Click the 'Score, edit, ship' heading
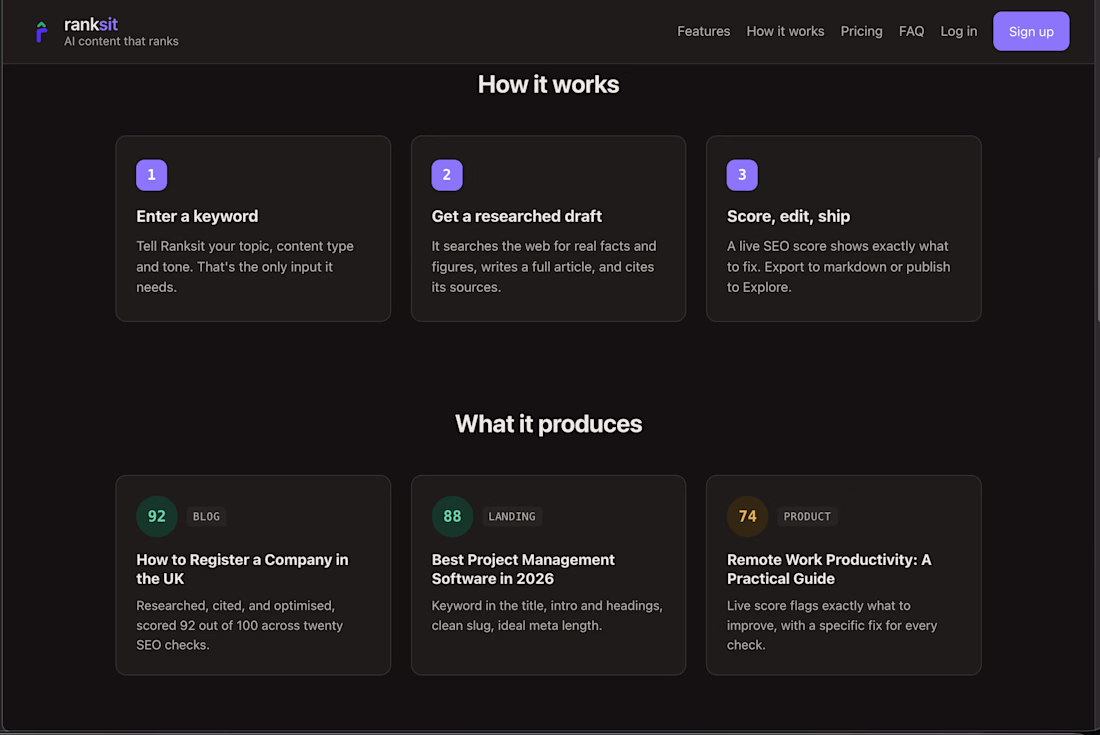This screenshot has width=1100, height=735. coord(788,216)
